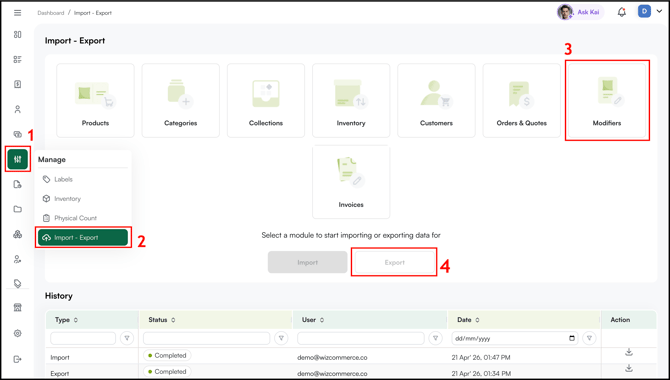Image resolution: width=670 pixels, height=380 pixels.
Task: Open the price tag sidebar icon
Action: point(18,283)
